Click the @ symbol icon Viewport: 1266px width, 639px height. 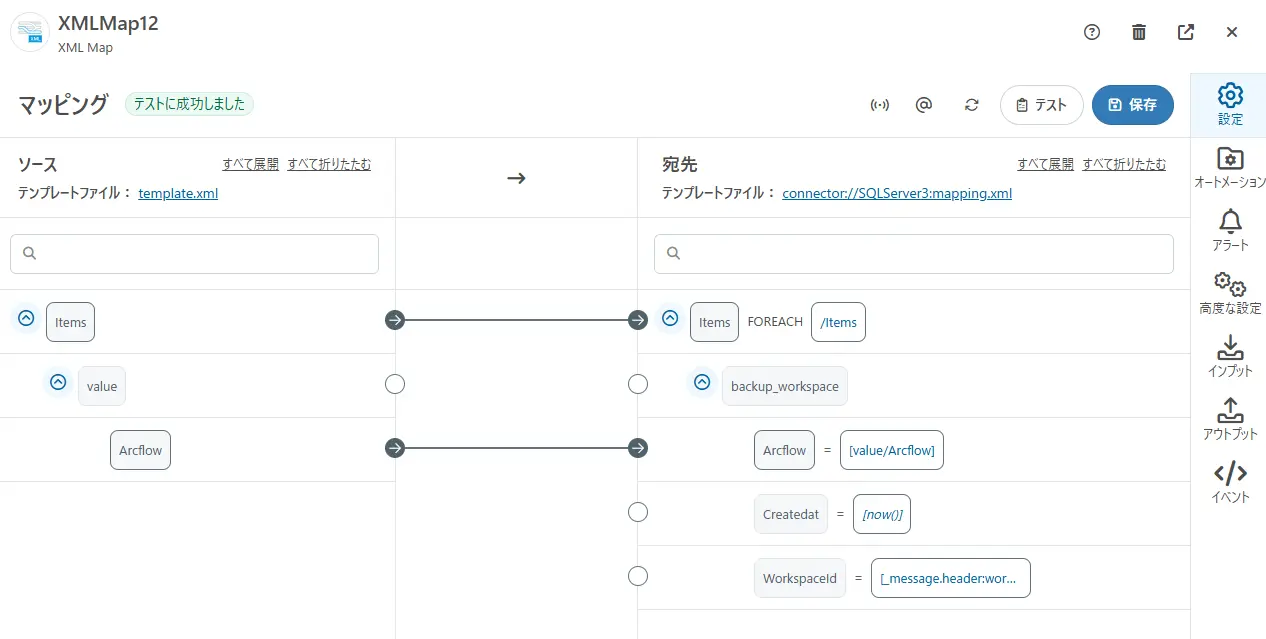(x=924, y=105)
